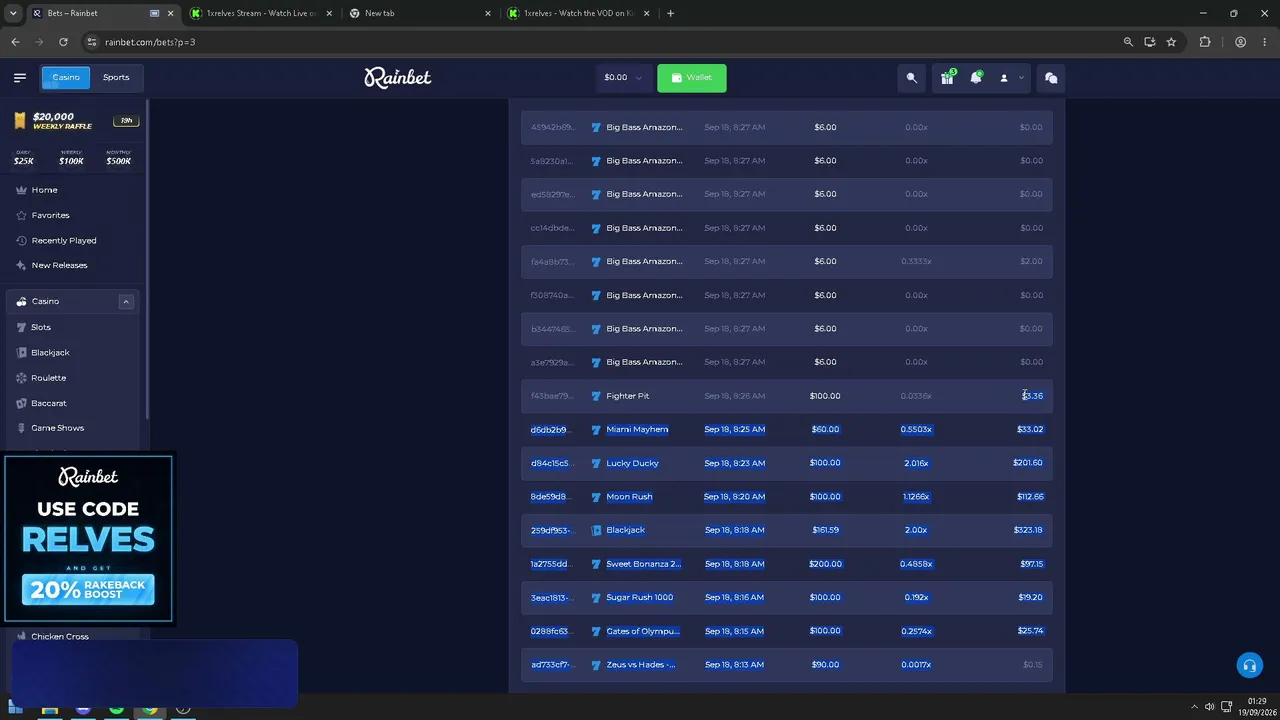Image resolution: width=1280 pixels, height=720 pixels.
Task: Click the Zeus vs Hades game icon
Action: (596, 665)
